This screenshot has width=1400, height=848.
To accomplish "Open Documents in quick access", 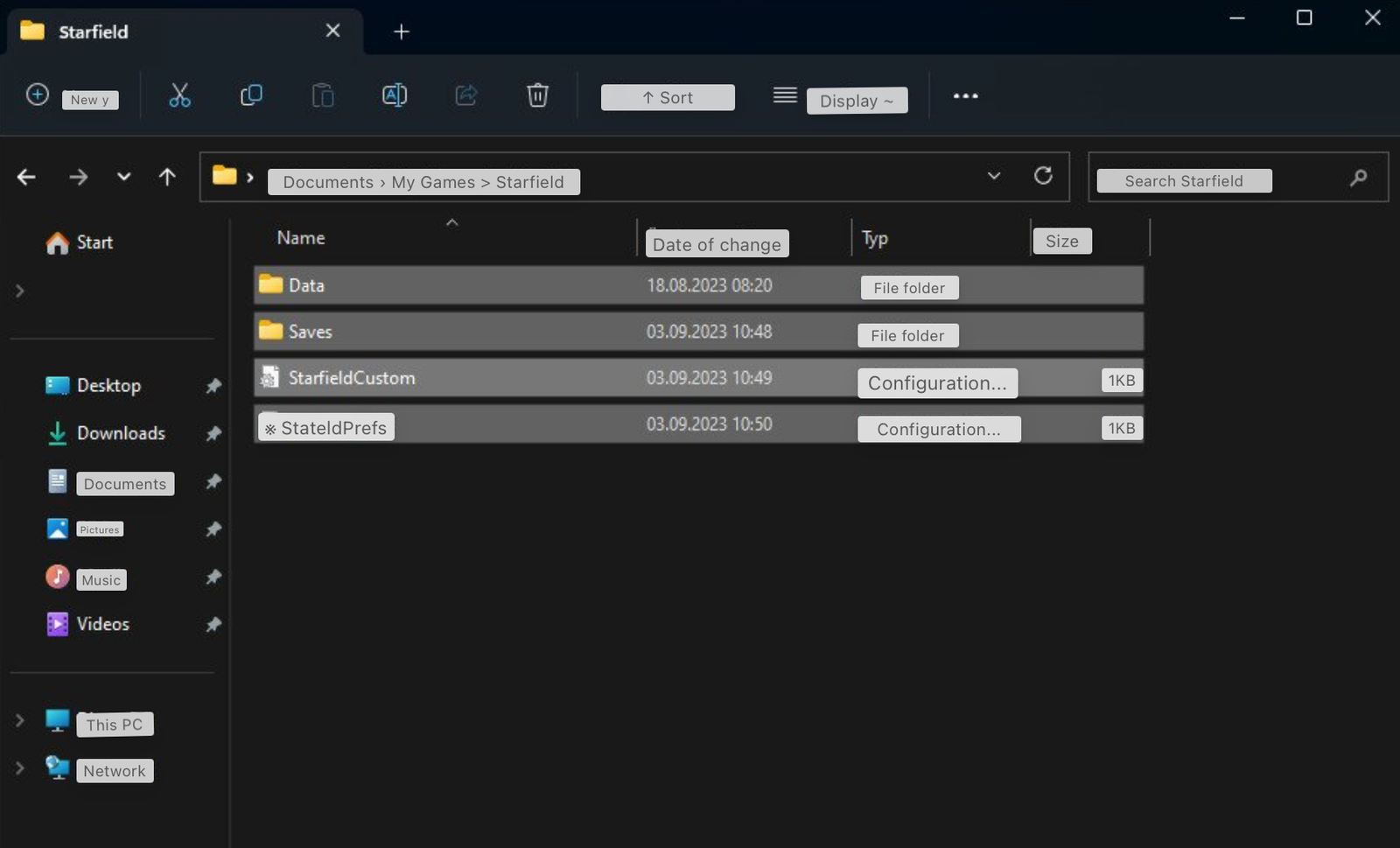I will click(110, 483).
